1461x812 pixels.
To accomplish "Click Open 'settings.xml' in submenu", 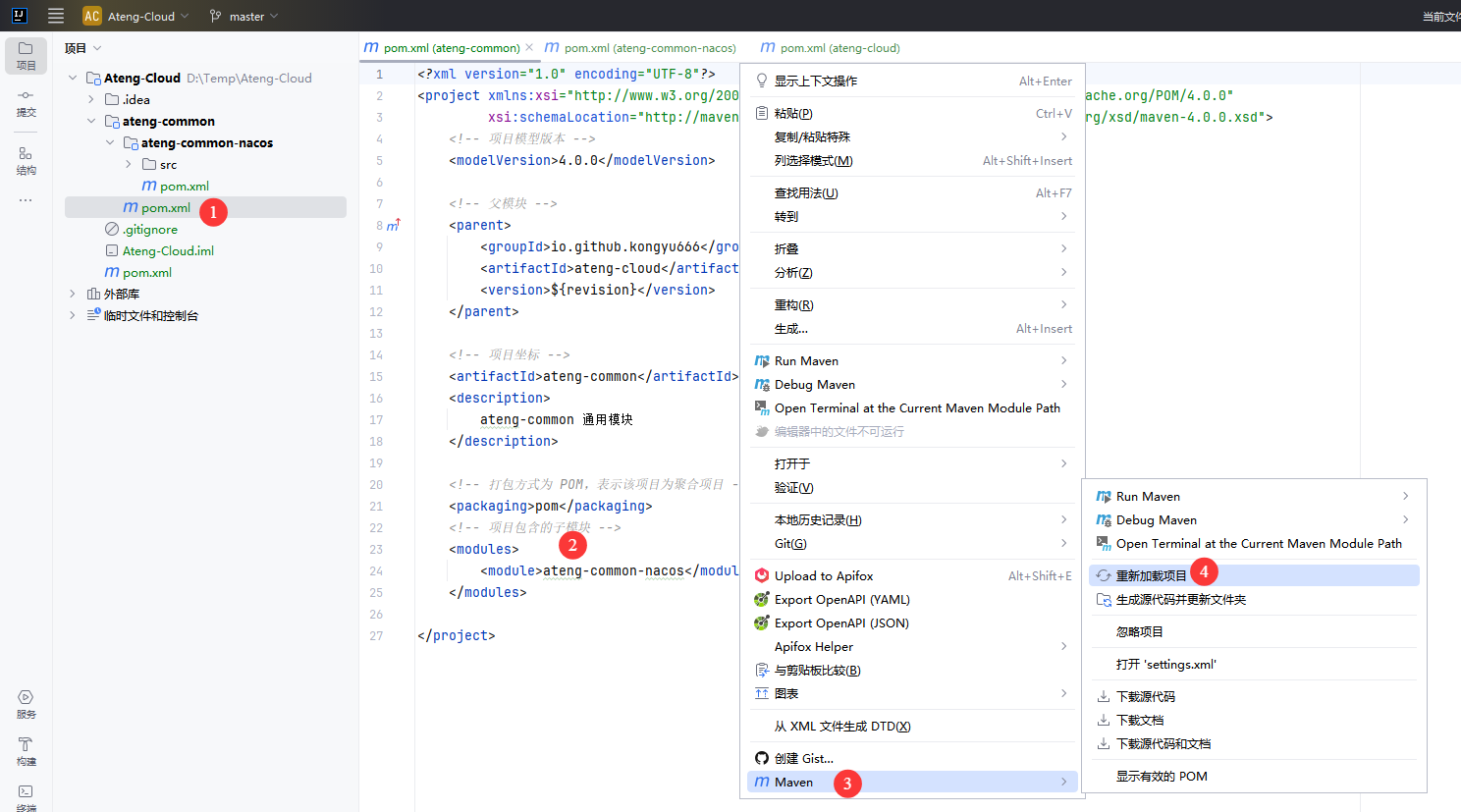I will (x=1165, y=665).
